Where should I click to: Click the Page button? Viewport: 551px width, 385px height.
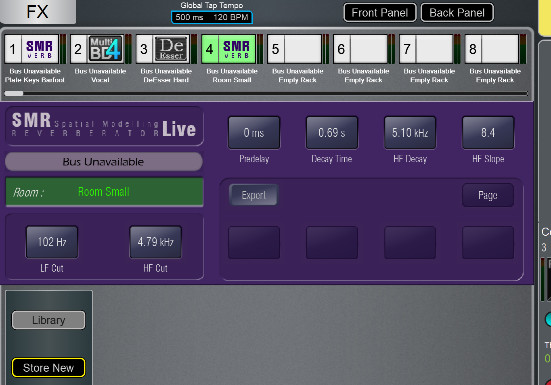point(488,195)
